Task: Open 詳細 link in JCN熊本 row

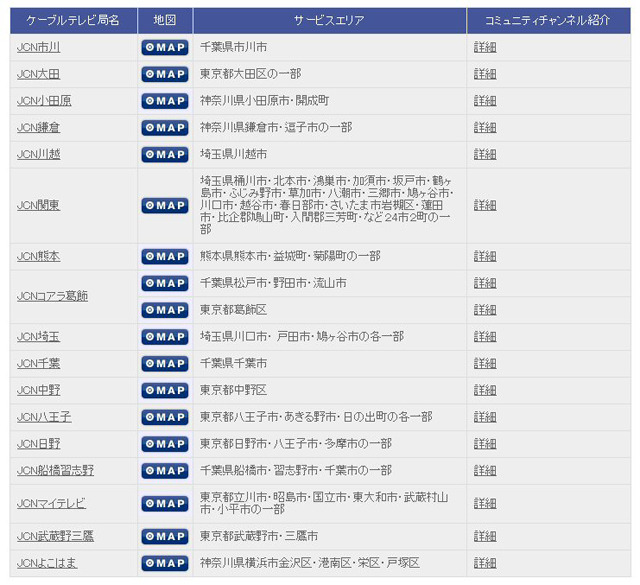Action: click(485, 256)
